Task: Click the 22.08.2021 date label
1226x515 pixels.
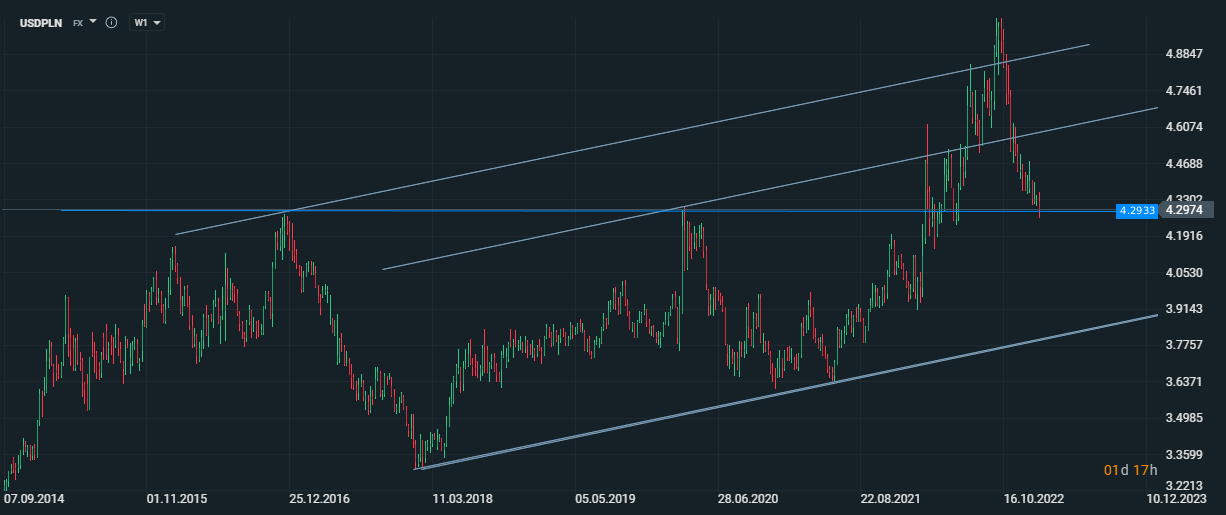Action: pyautogui.click(x=890, y=497)
